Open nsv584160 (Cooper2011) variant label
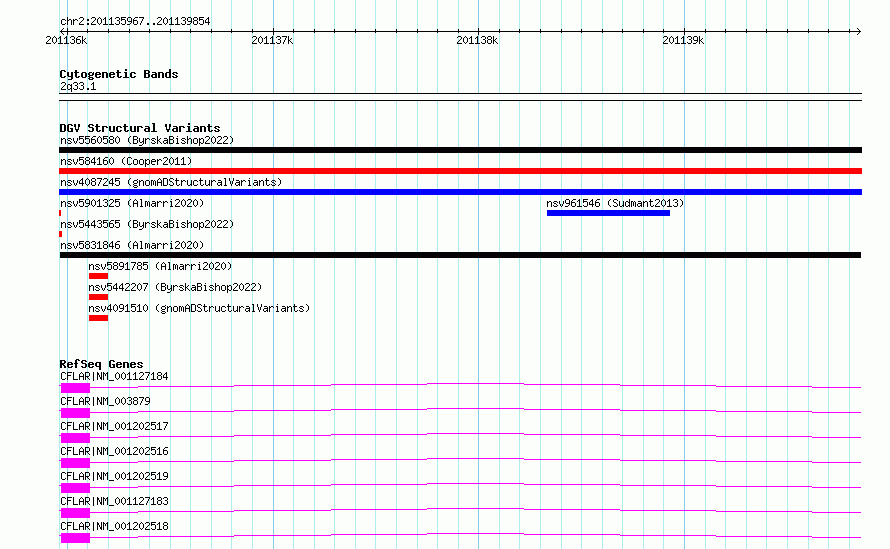 (x=126, y=161)
